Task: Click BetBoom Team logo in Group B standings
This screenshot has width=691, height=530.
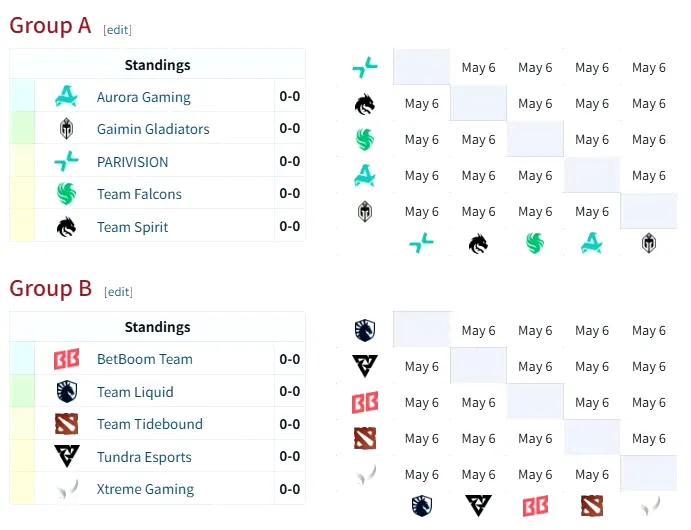Action: (x=67, y=359)
